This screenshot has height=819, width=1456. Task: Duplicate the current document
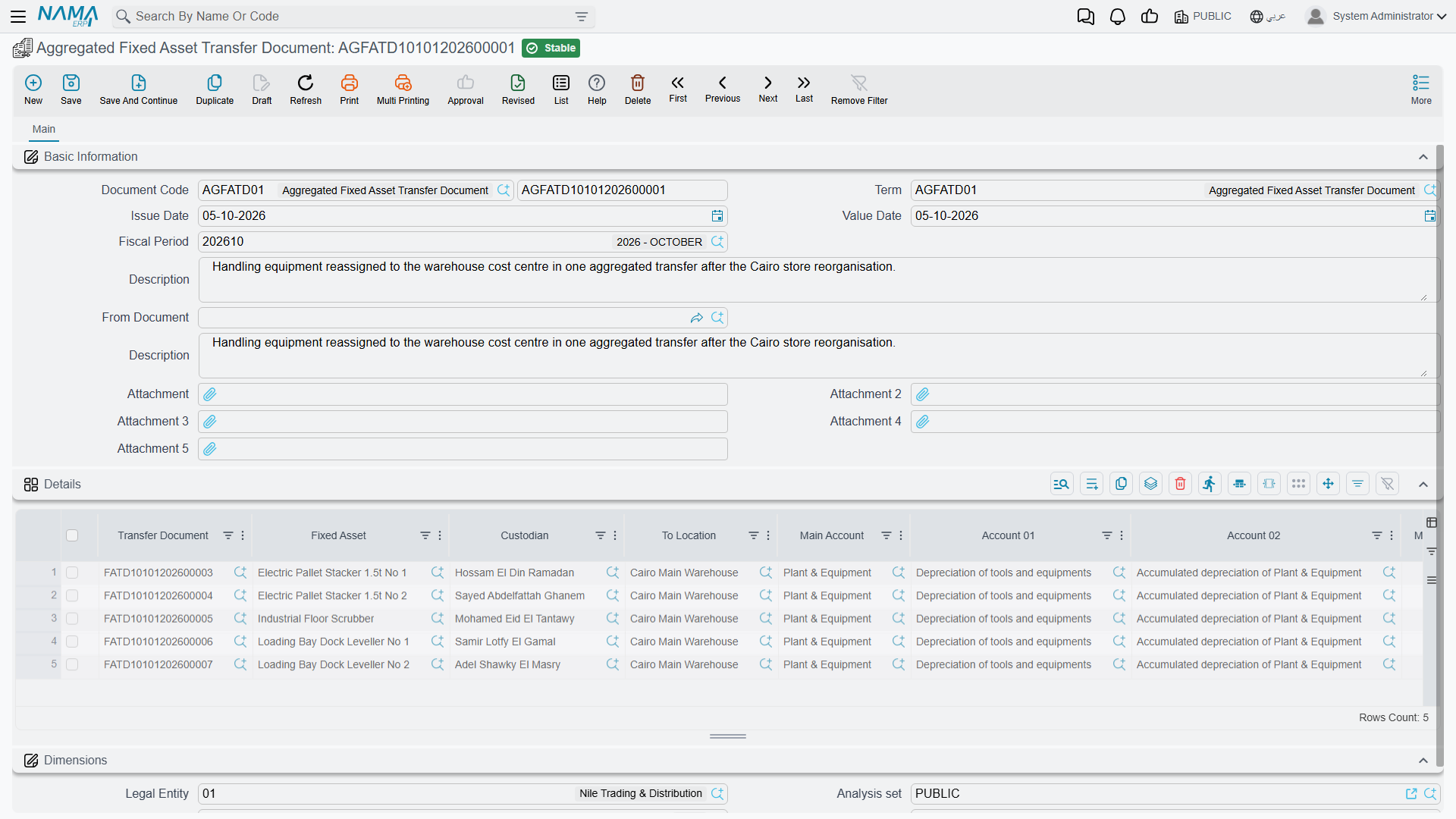tap(215, 89)
